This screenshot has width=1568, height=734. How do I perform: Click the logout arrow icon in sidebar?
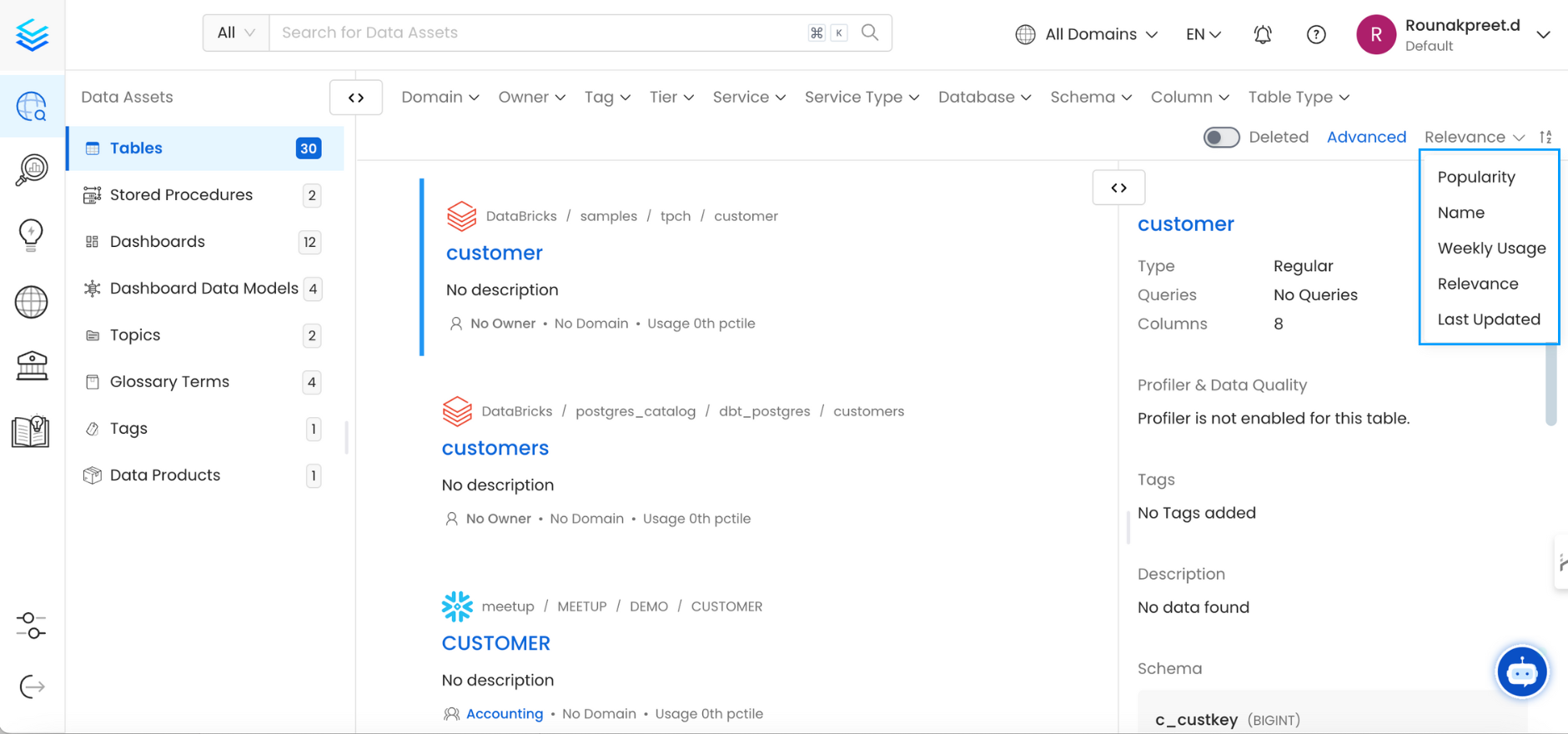pos(32,686)
